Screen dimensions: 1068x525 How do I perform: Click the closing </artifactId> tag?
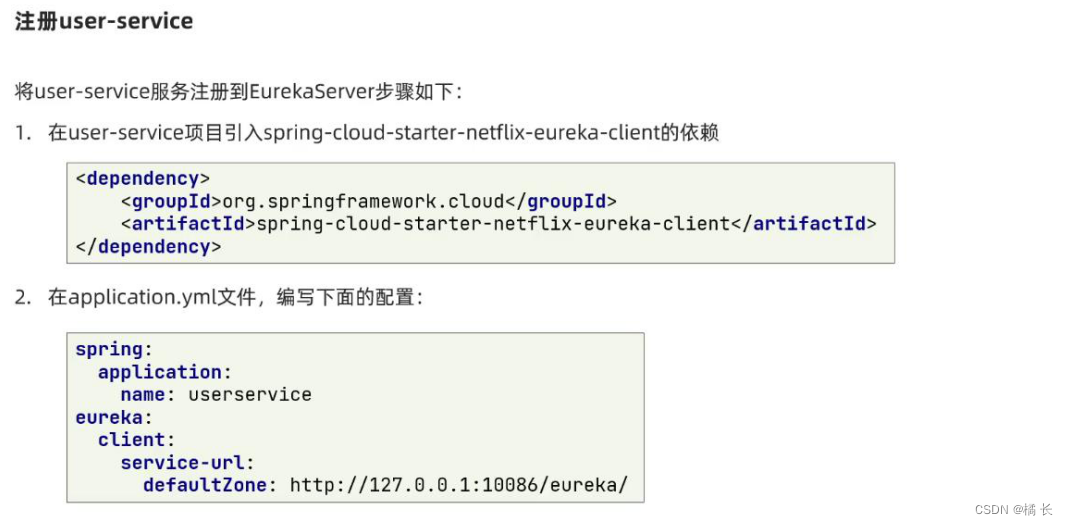(x=803, y=224)
